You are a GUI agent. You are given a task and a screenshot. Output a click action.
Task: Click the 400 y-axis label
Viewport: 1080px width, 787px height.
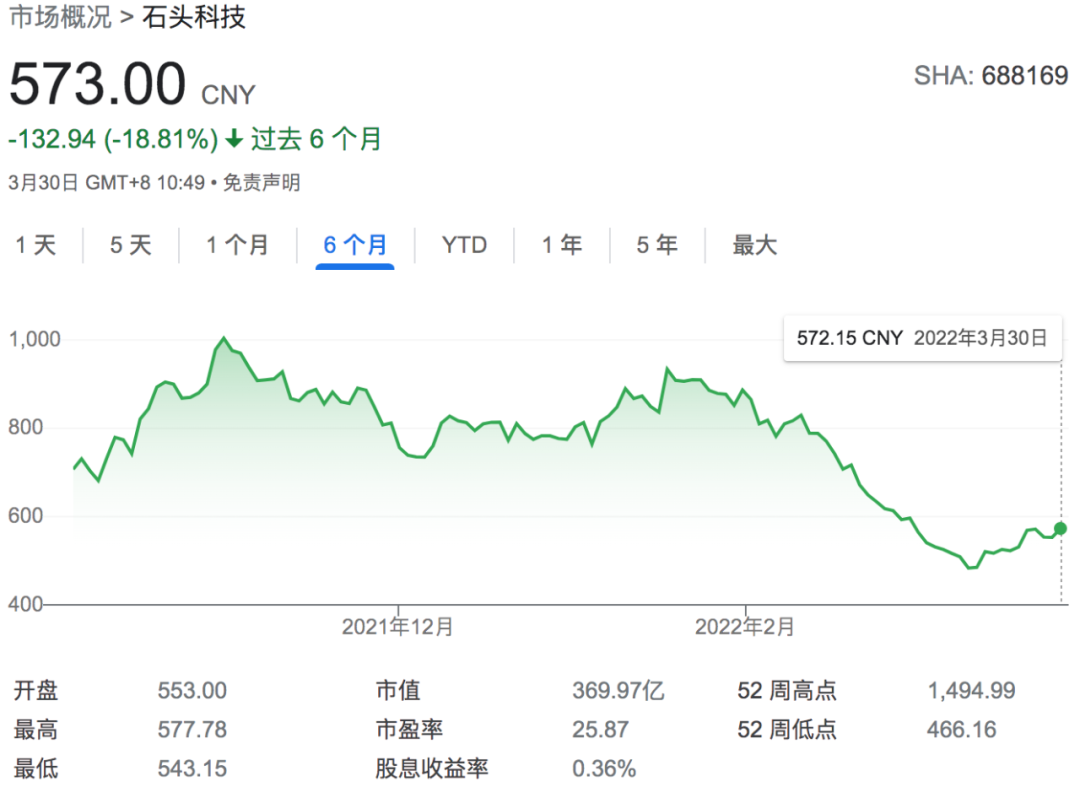point(25,604)
